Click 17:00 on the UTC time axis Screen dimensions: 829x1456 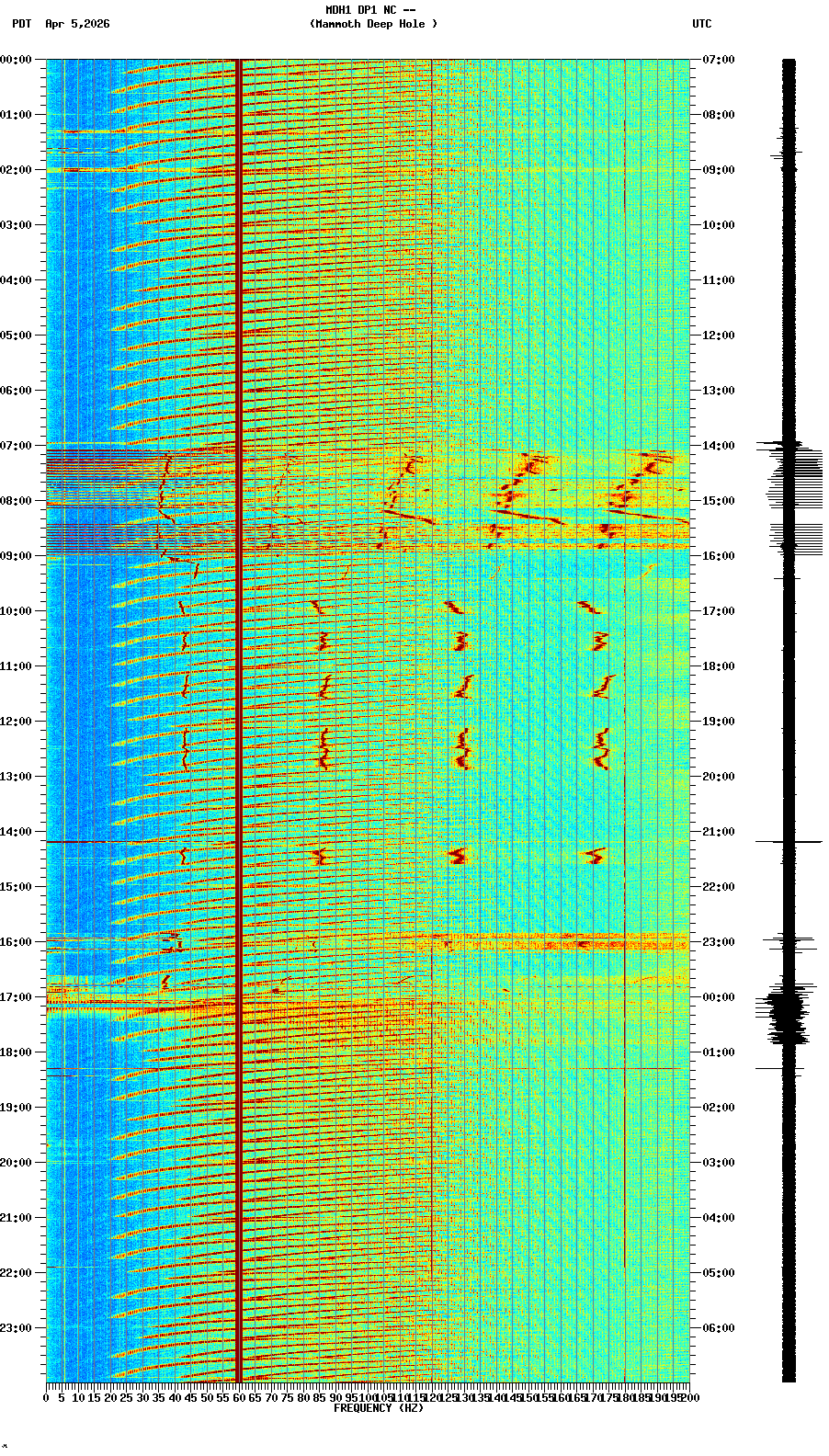(x=719, y=611)
